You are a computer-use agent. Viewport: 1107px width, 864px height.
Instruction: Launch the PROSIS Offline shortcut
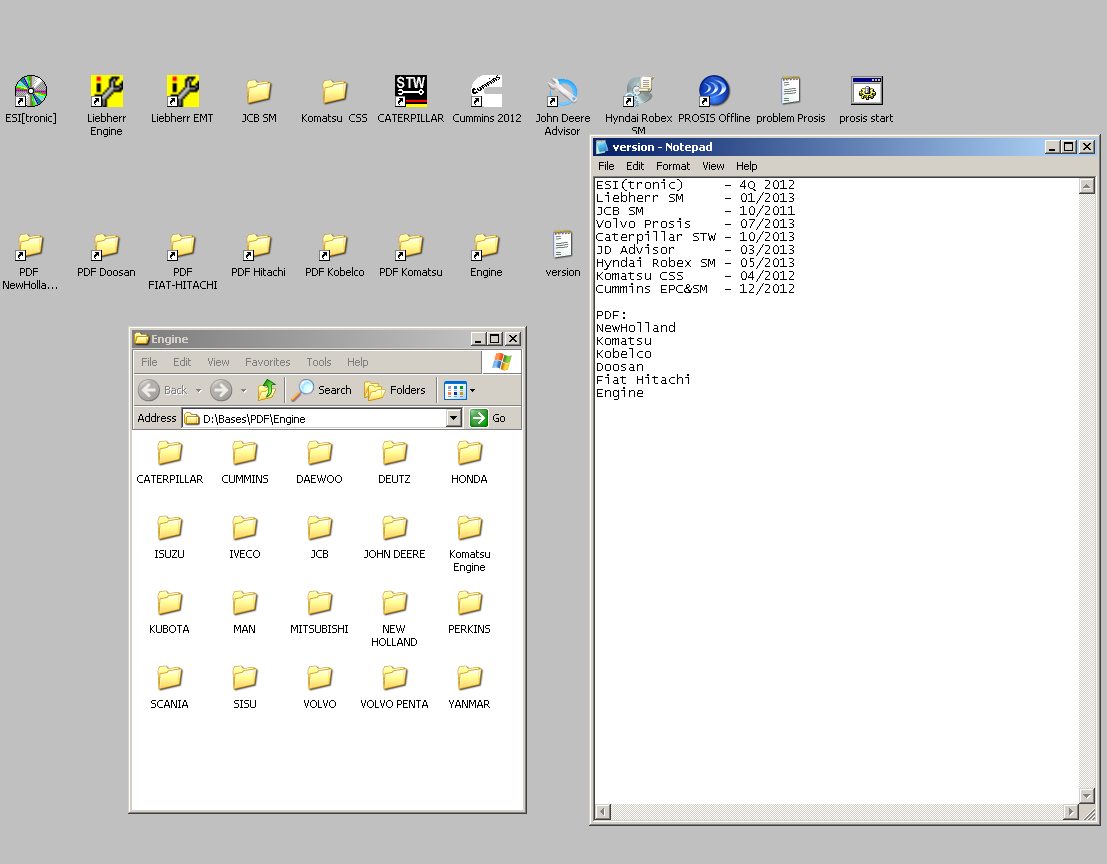click(714, 93)
